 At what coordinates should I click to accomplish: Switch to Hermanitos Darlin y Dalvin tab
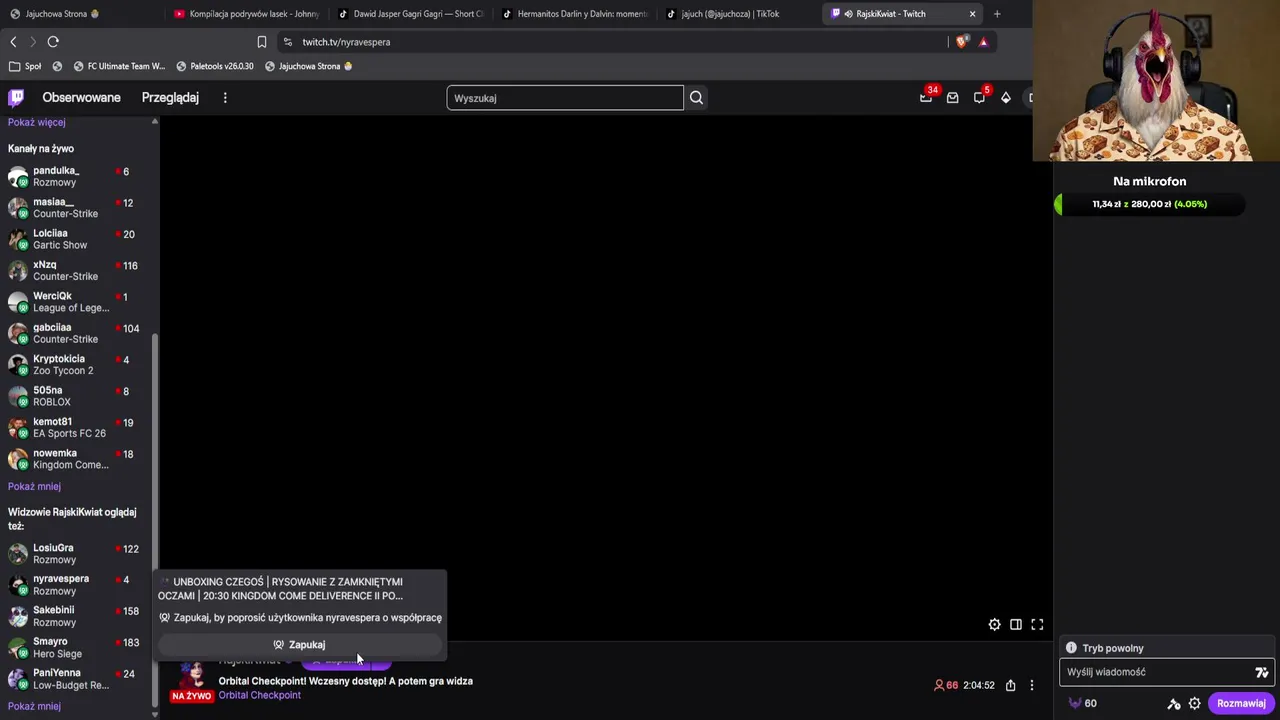[574, 14]
